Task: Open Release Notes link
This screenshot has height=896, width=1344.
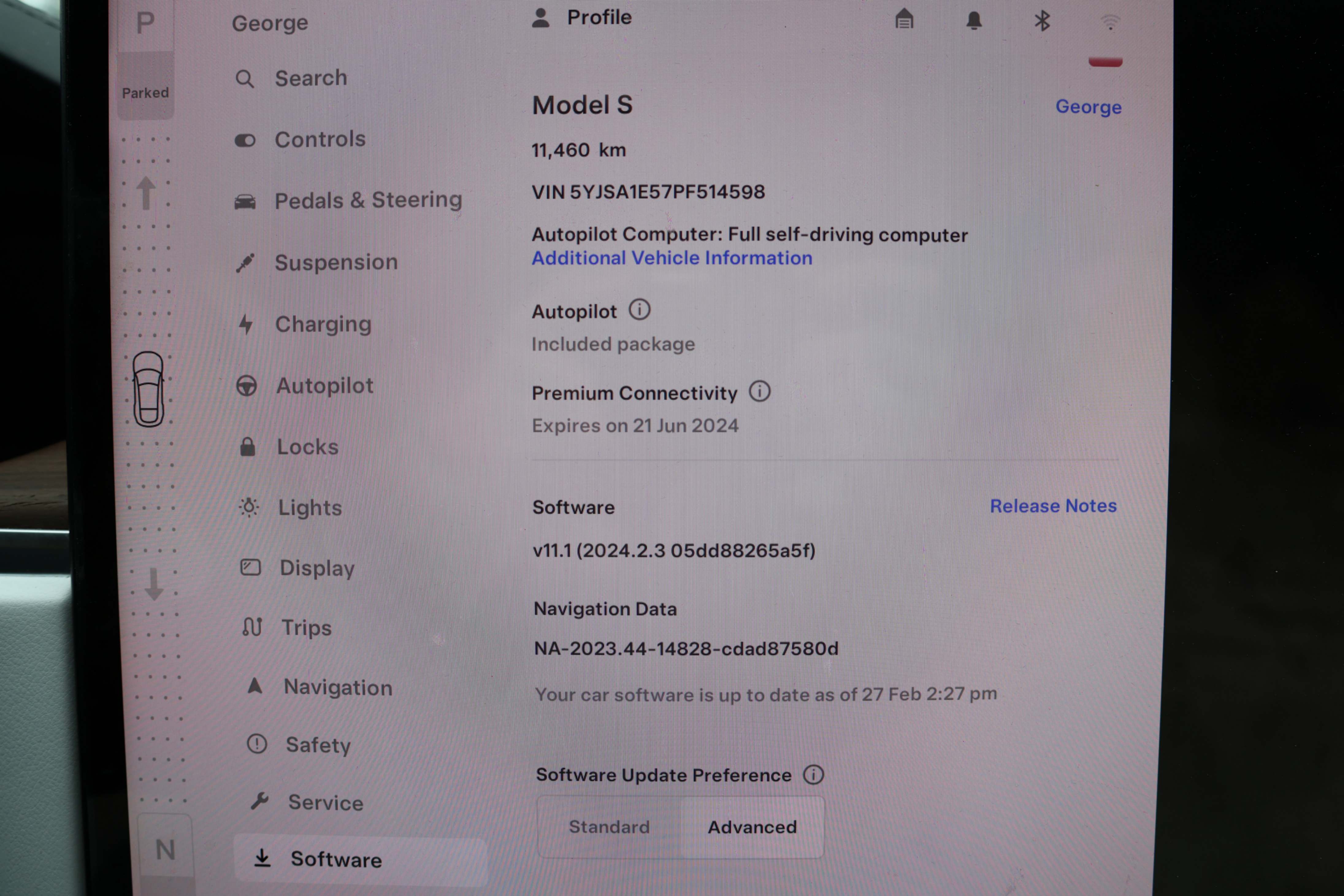Action: (x=1053, y=506)
